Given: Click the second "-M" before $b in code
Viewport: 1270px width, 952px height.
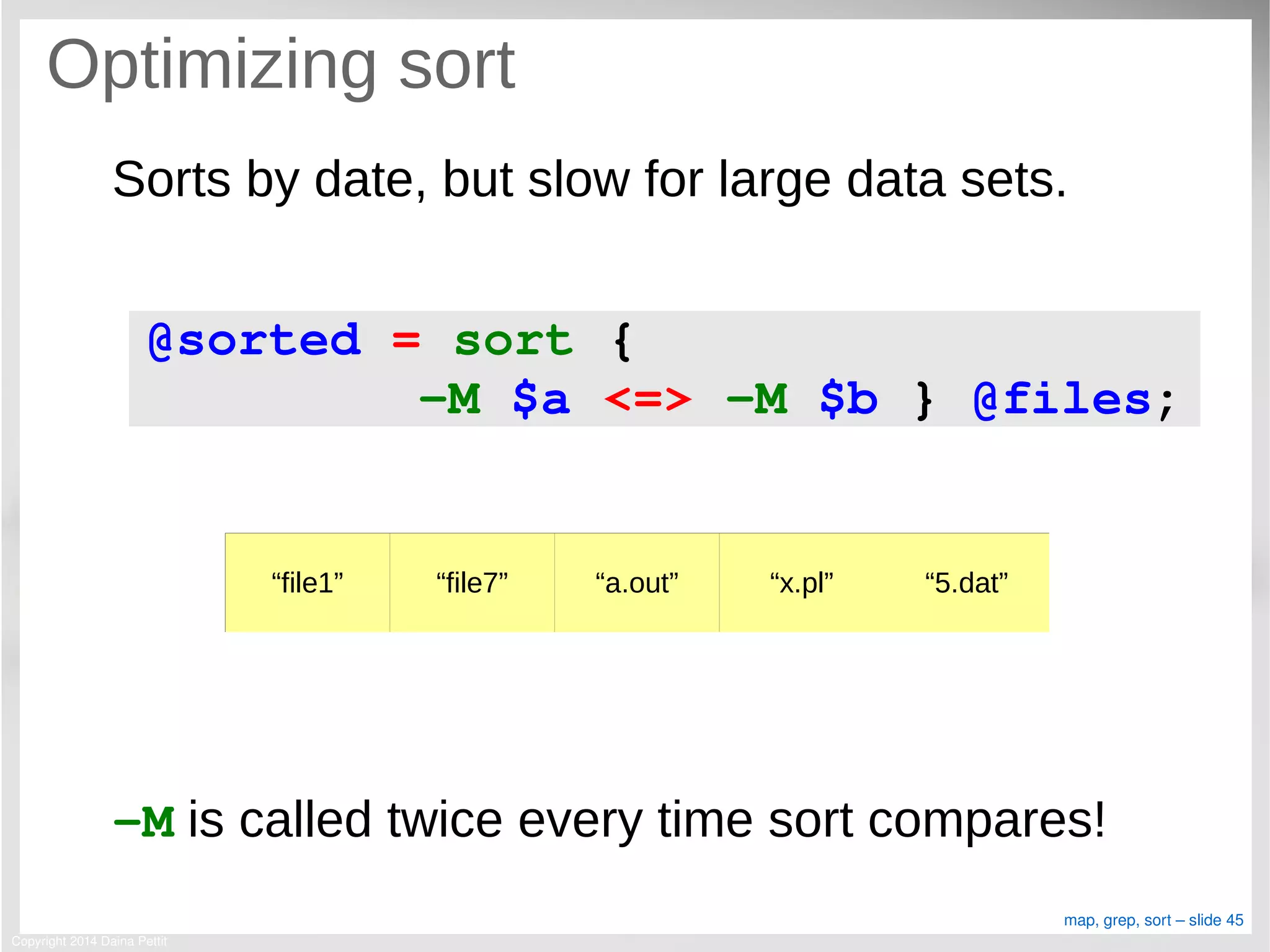Looking at the screenshot, I should tap(757, 398).
